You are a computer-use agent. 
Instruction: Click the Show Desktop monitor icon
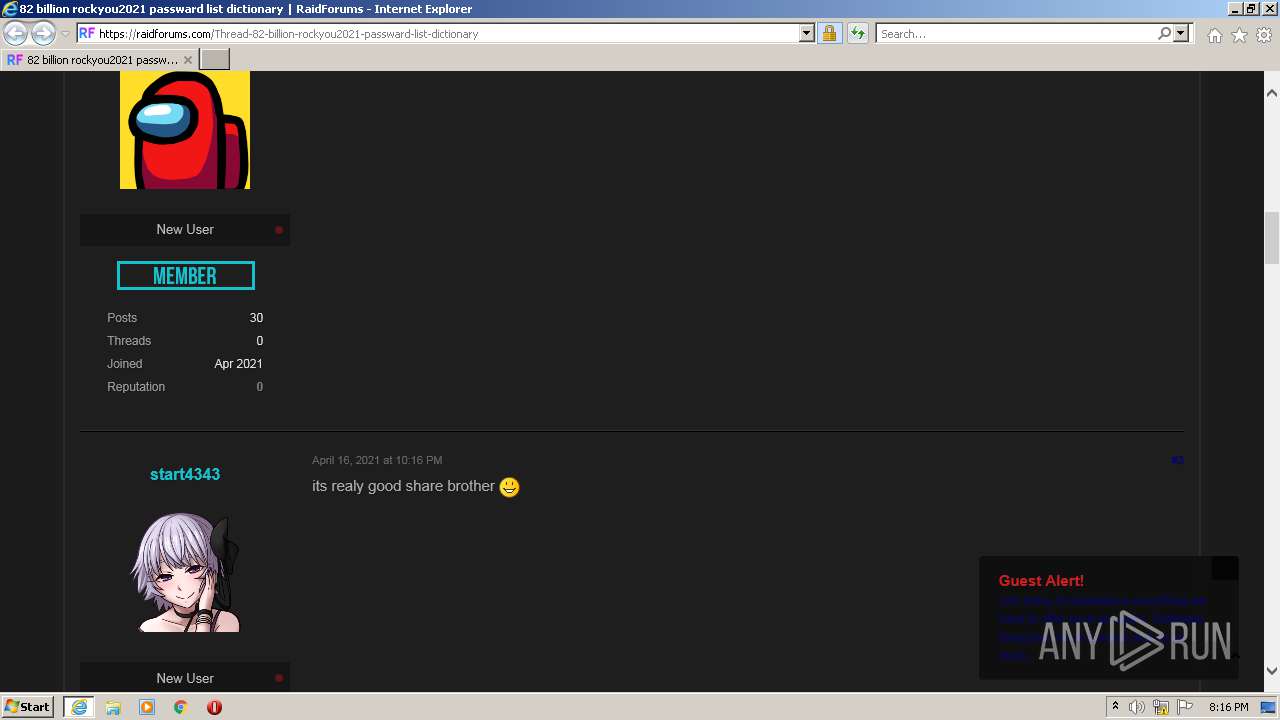pos(1269,707)
